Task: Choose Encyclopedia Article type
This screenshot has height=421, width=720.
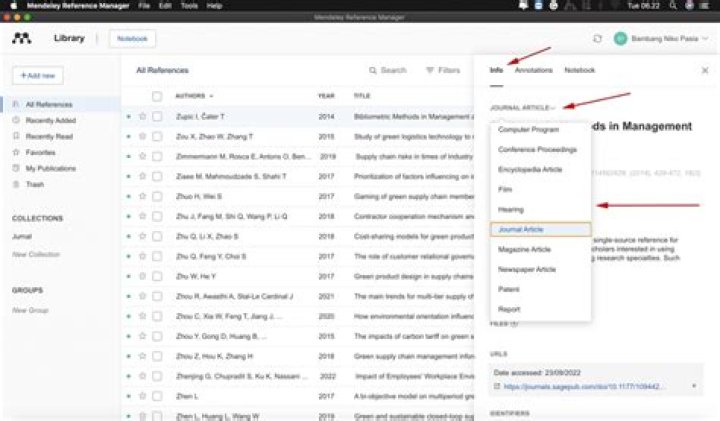Action: [x=540, y=169]
